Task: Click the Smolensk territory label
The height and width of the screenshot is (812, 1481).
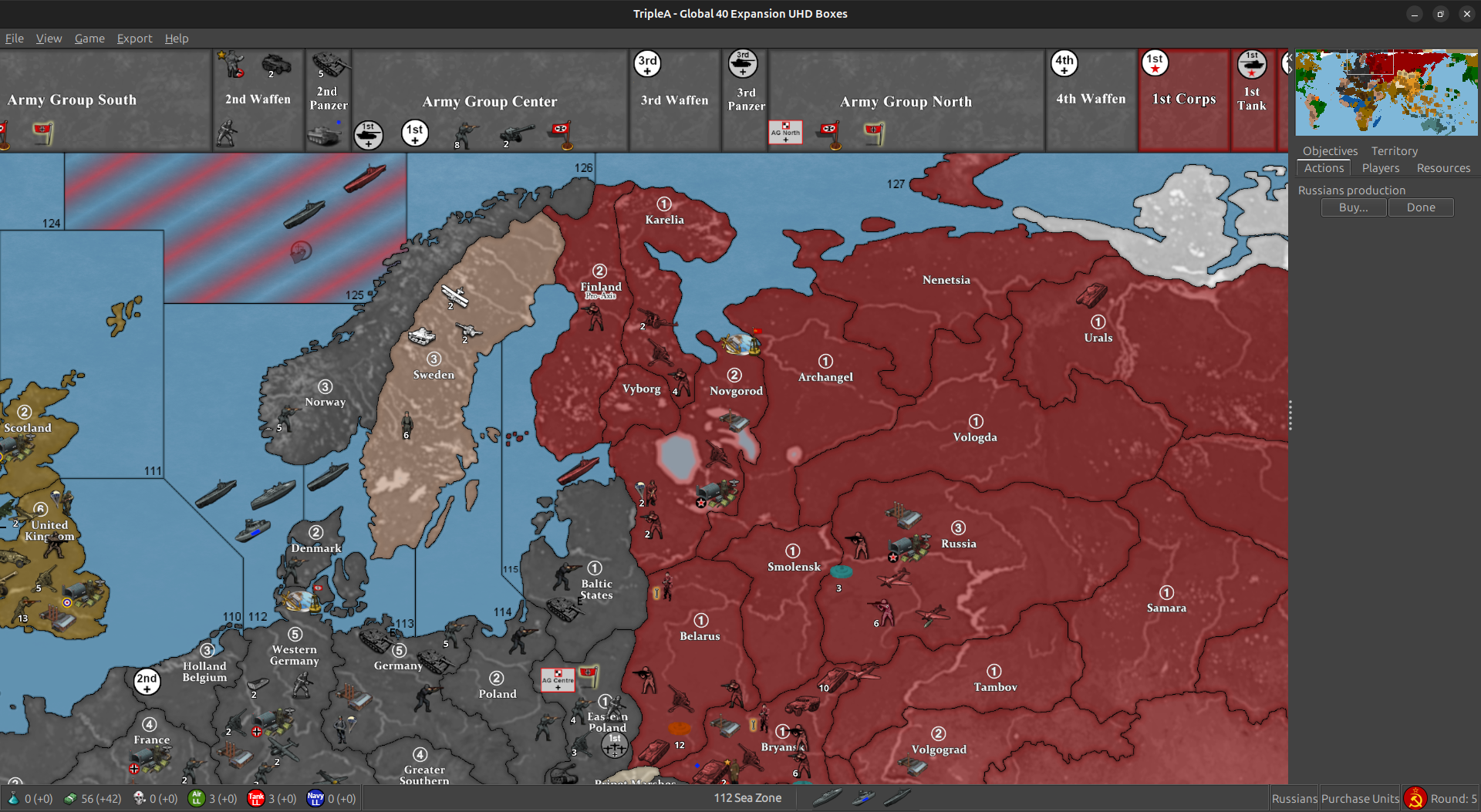Action: pyautogui.click(x=794, y=567)
